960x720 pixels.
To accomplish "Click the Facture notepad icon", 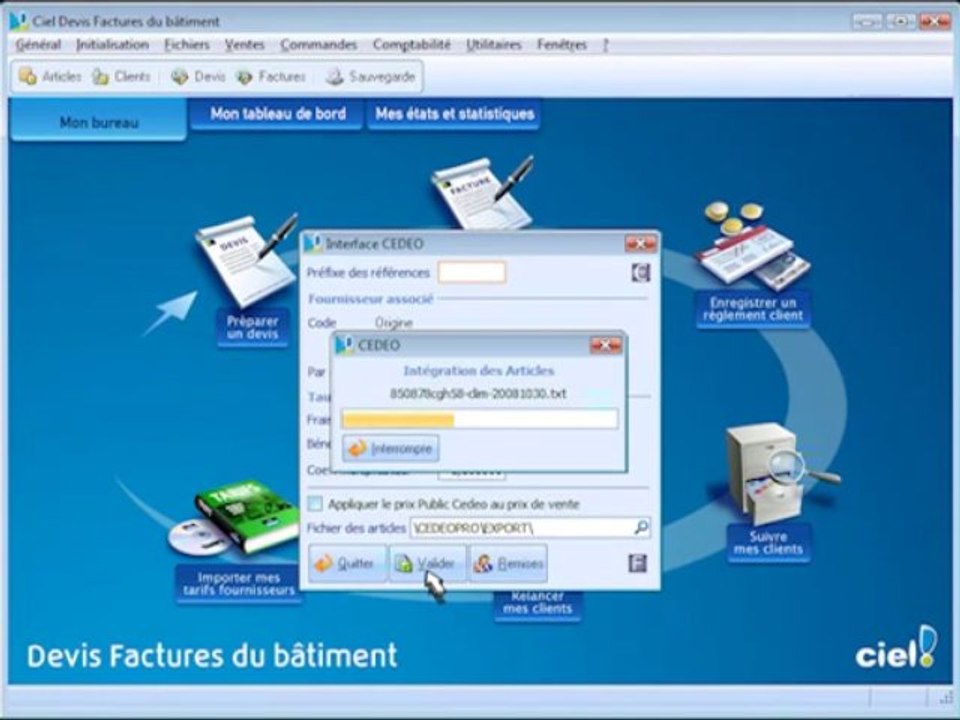I will [x=482, y=192].
